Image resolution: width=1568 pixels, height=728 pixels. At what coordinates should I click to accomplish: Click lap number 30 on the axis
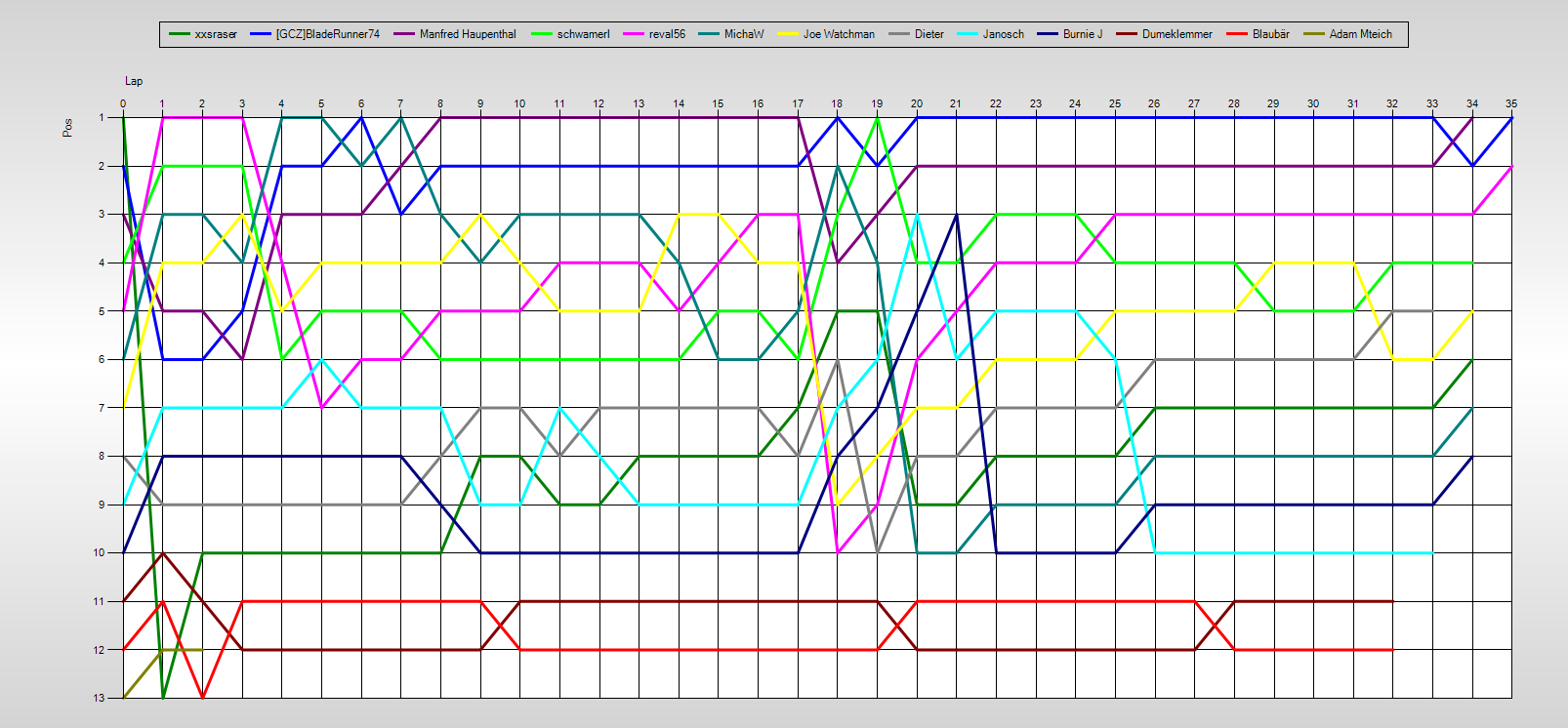click(1313, 103)
